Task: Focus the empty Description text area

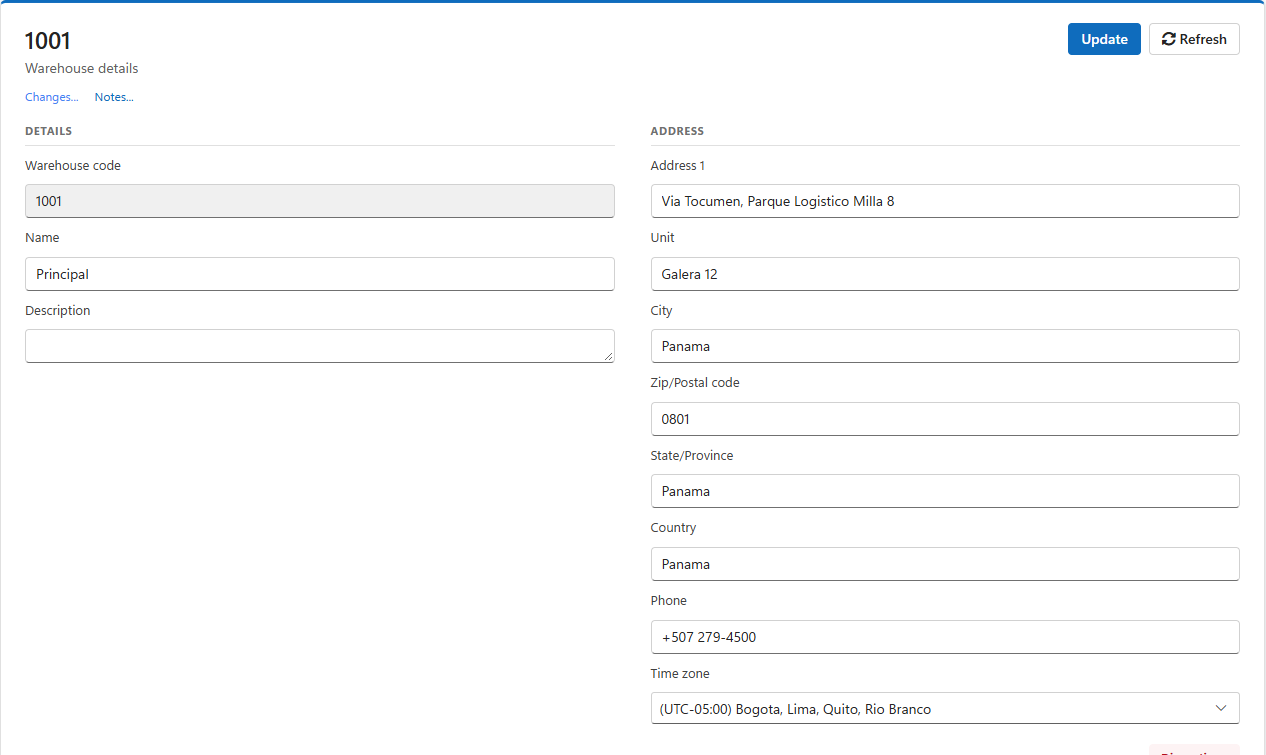Action: (x=320, y=346)
